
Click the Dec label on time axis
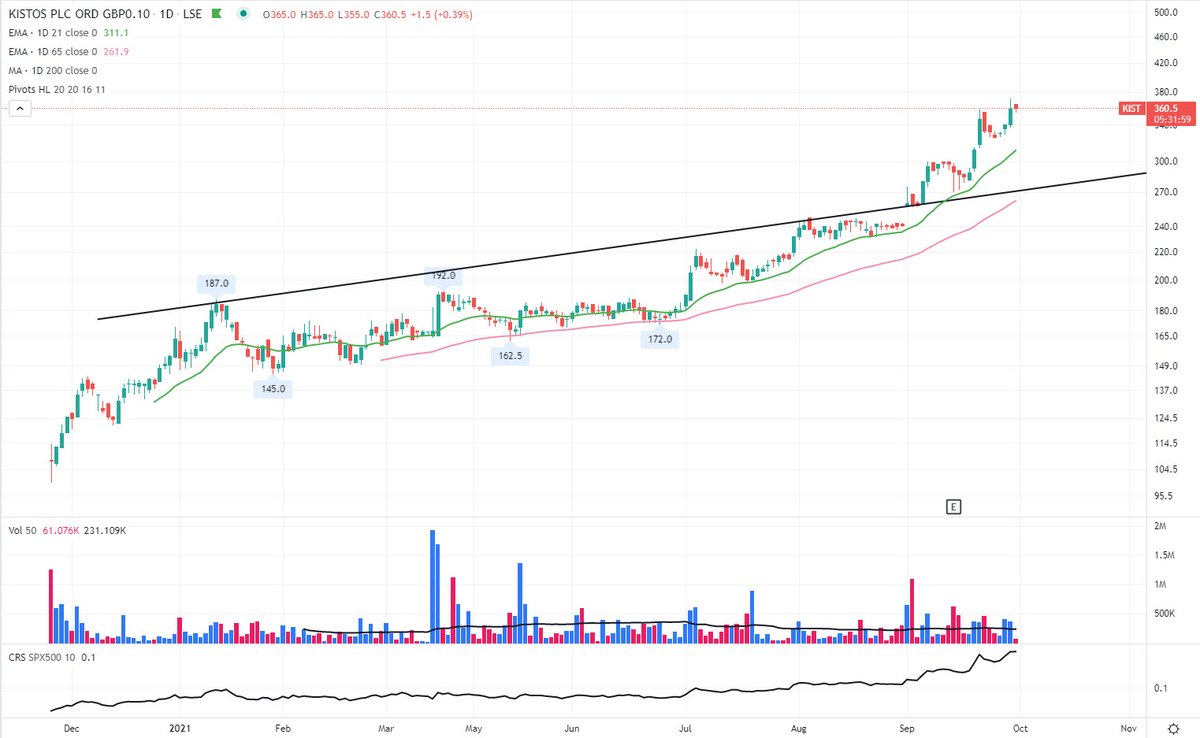[72, 727]
